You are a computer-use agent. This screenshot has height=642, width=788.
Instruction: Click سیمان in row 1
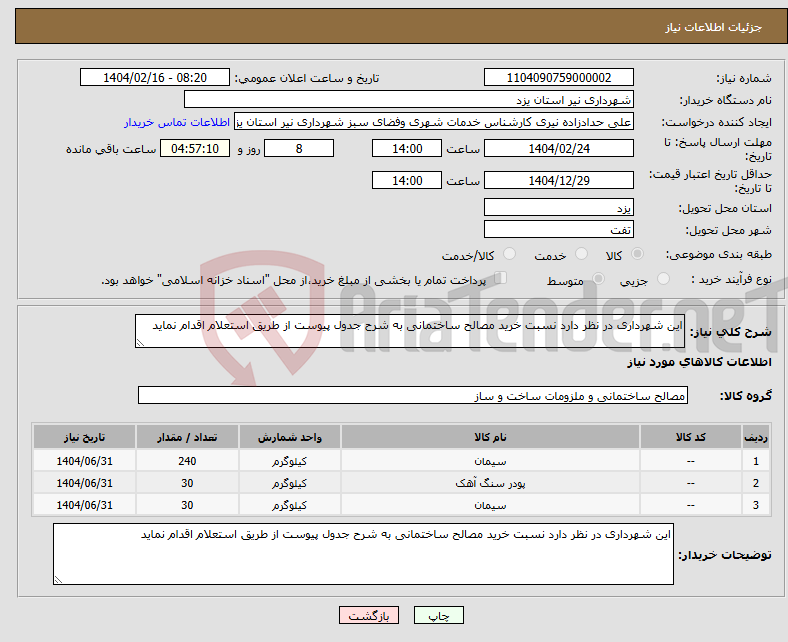[490, 461]
